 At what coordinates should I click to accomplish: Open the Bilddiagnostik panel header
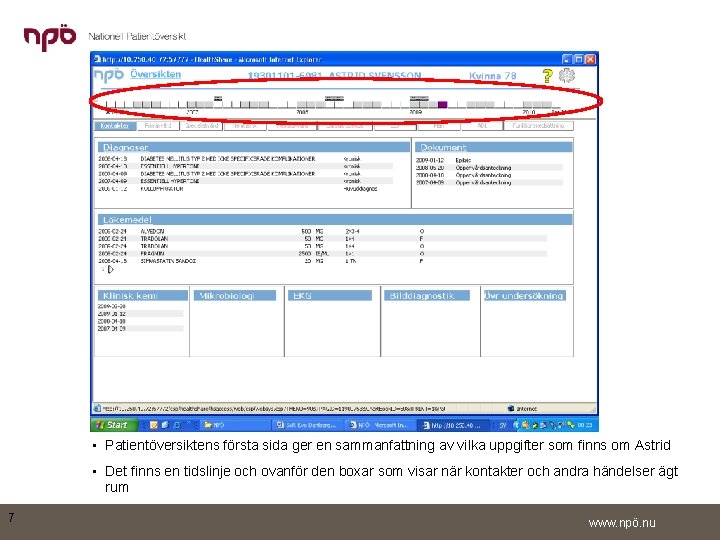coord(427,295)
